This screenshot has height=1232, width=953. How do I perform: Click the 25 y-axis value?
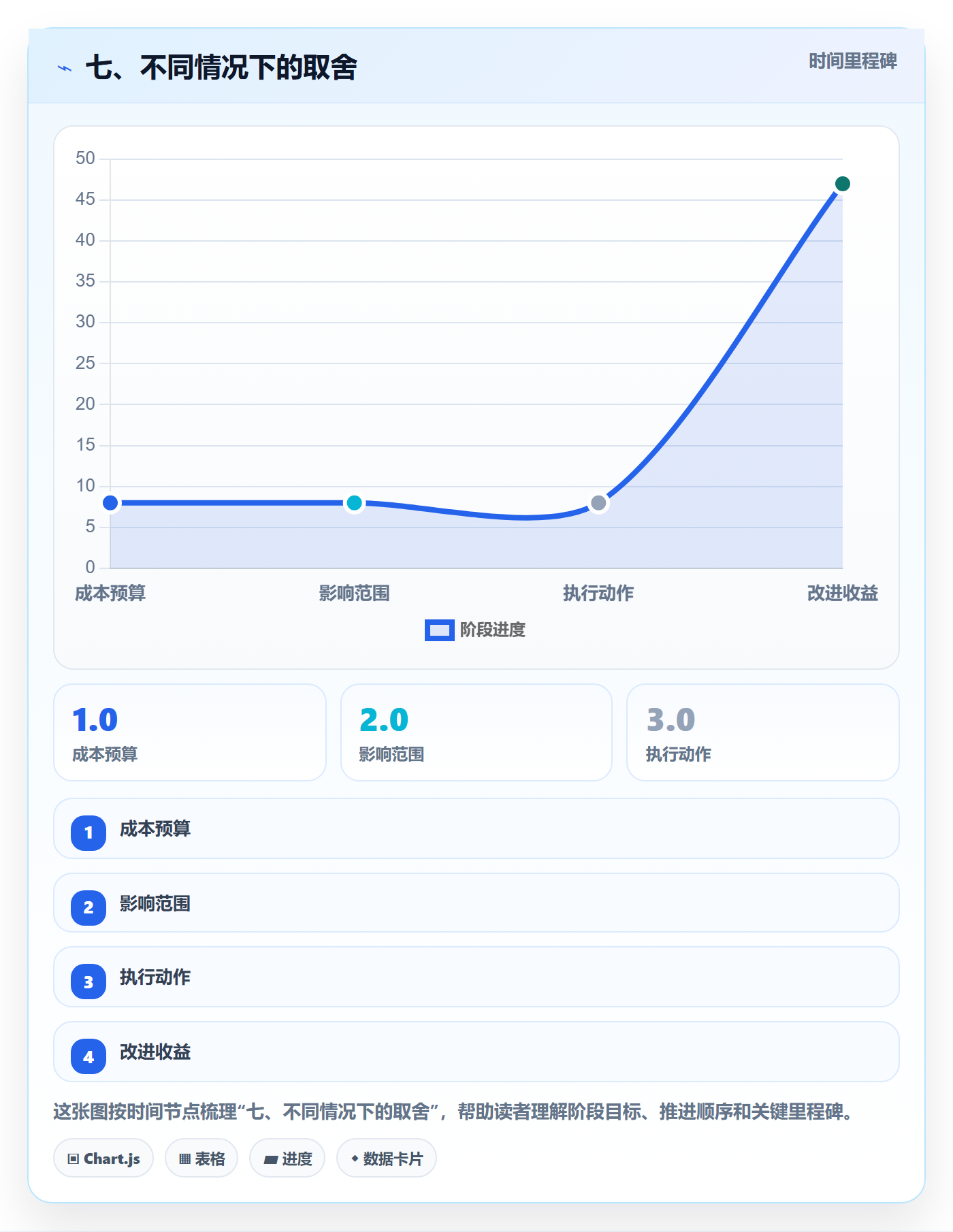[x=85, y=363]
